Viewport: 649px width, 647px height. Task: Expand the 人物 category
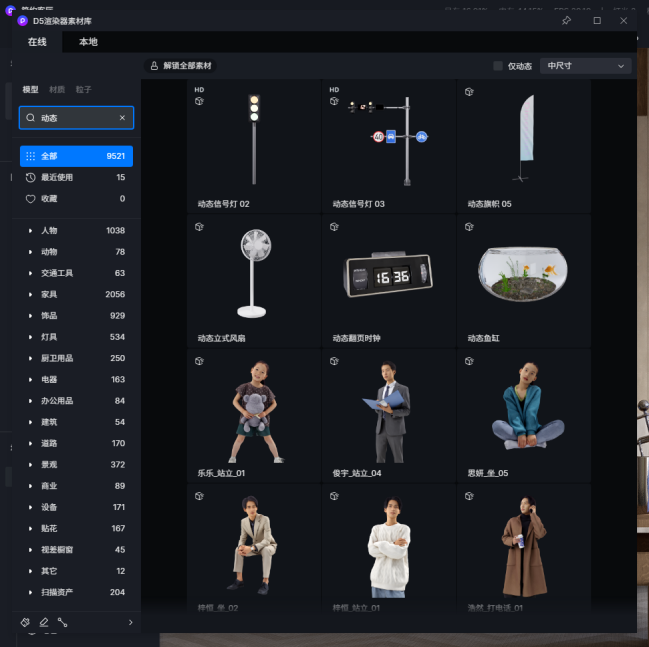tap(30, 231)
